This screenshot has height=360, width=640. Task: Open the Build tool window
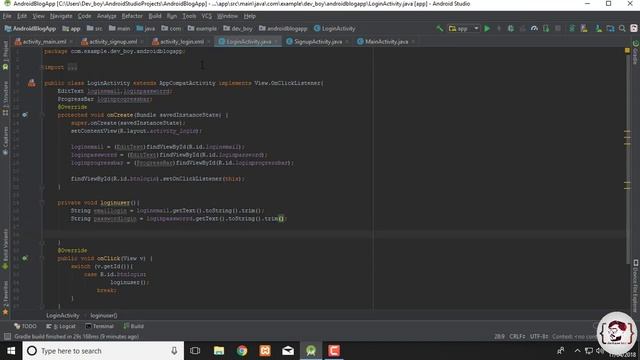click(x=133, y=326)
